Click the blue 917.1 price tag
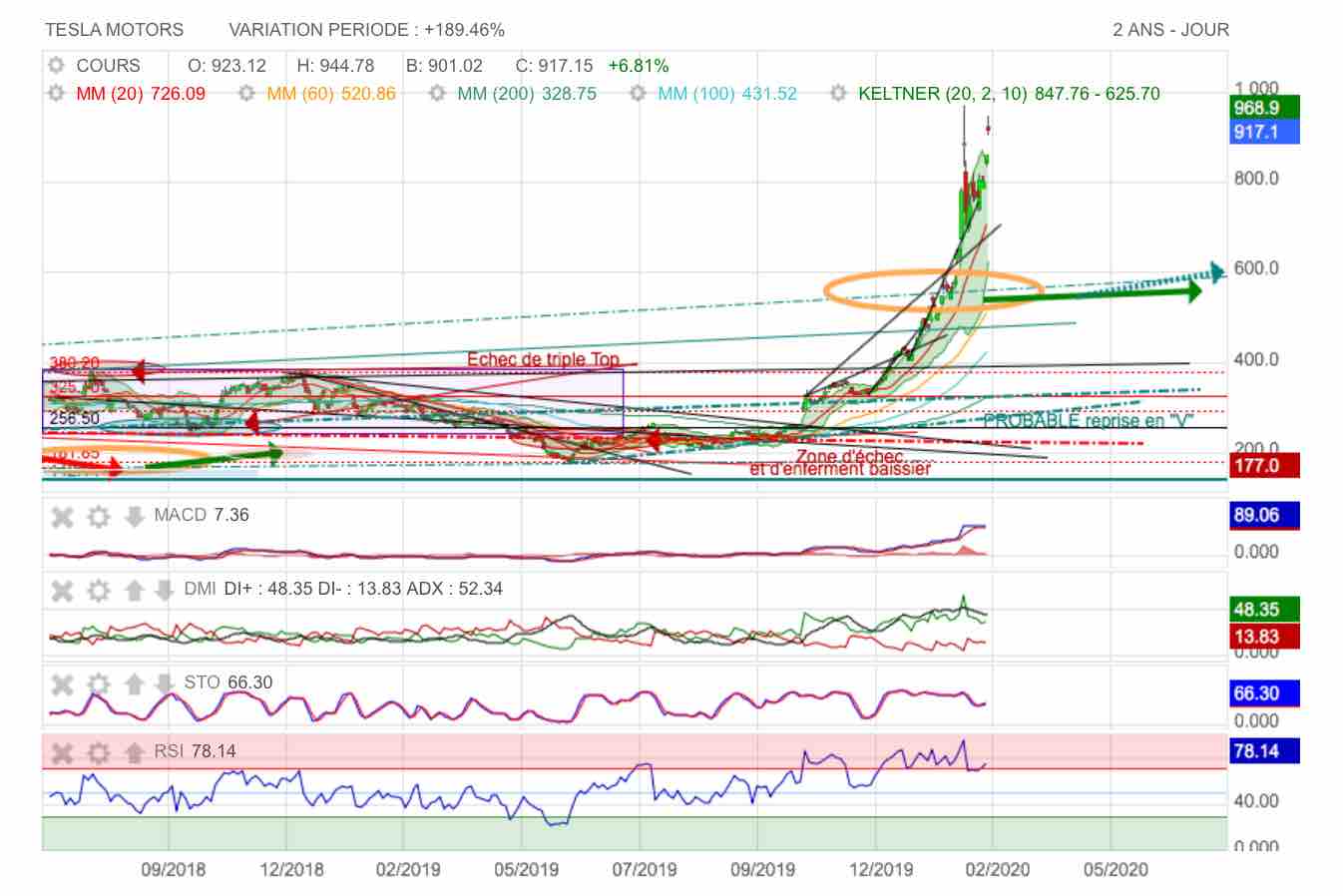 click(1265, 132)
